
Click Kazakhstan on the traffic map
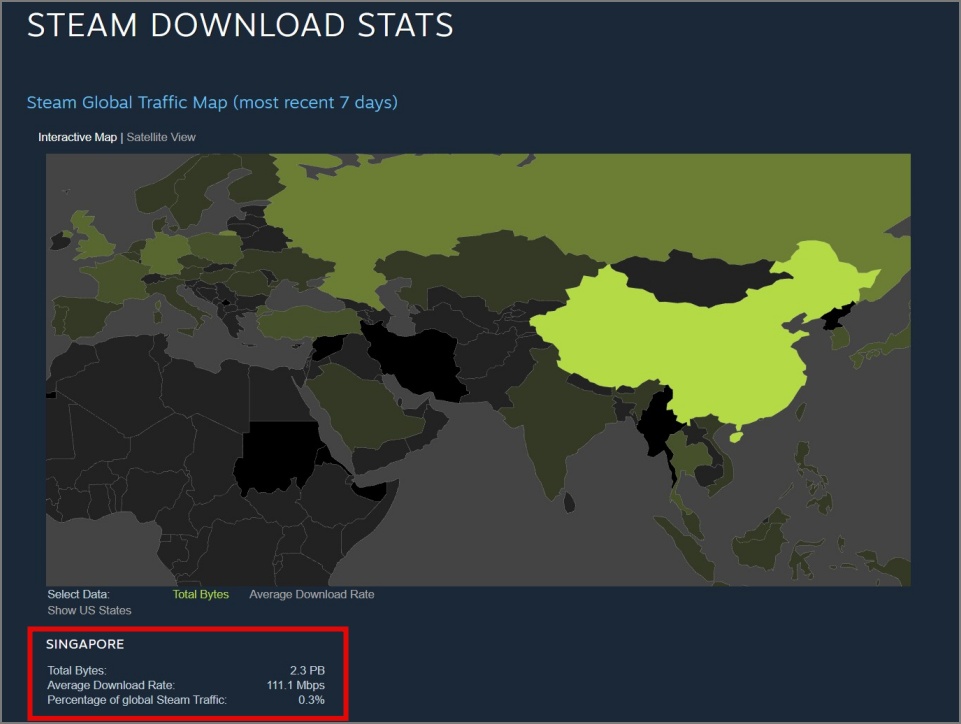[490, 270]
